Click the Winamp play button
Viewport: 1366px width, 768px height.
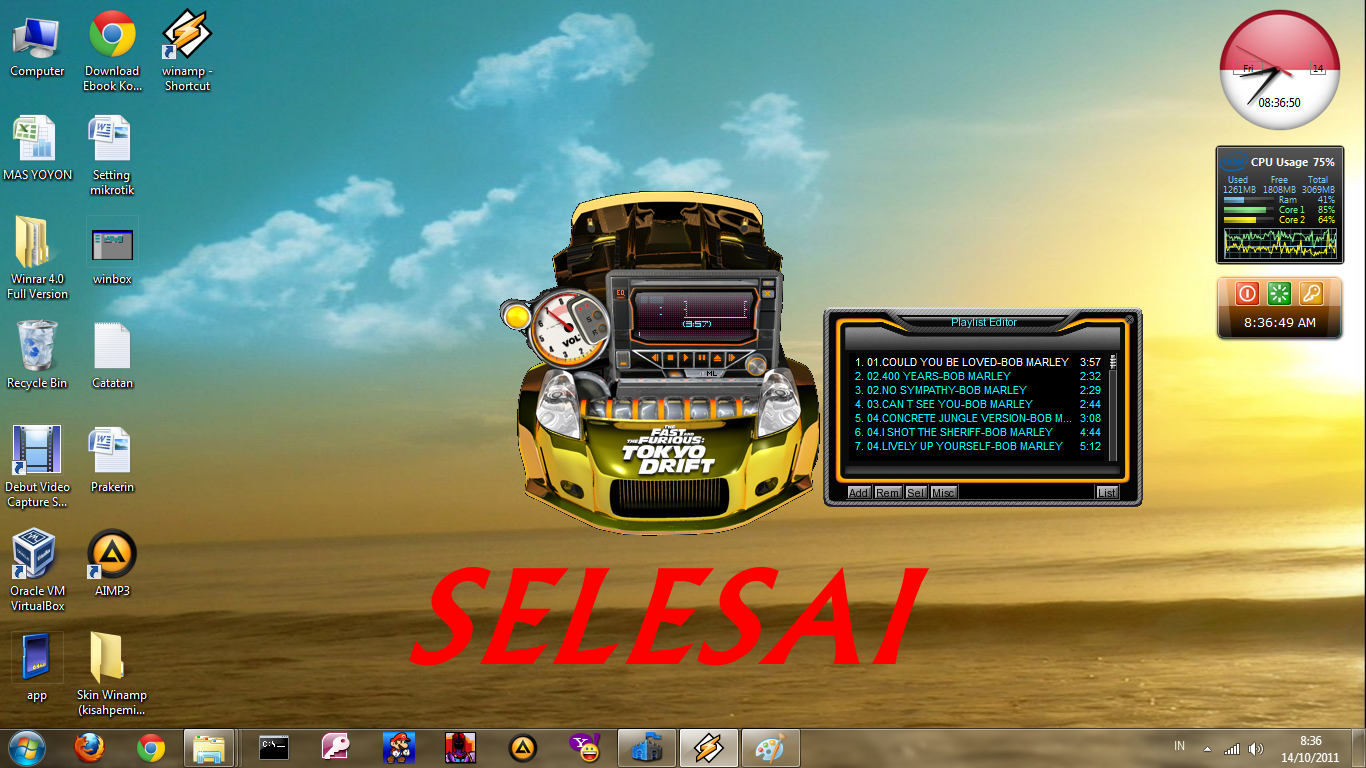point(686,357)
